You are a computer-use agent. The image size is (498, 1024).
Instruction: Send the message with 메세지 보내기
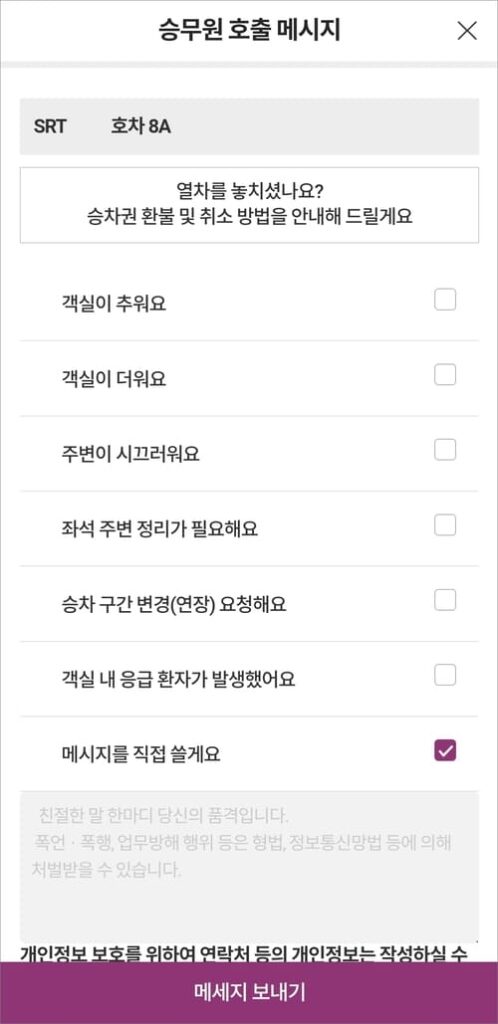[x=249, y=993]
